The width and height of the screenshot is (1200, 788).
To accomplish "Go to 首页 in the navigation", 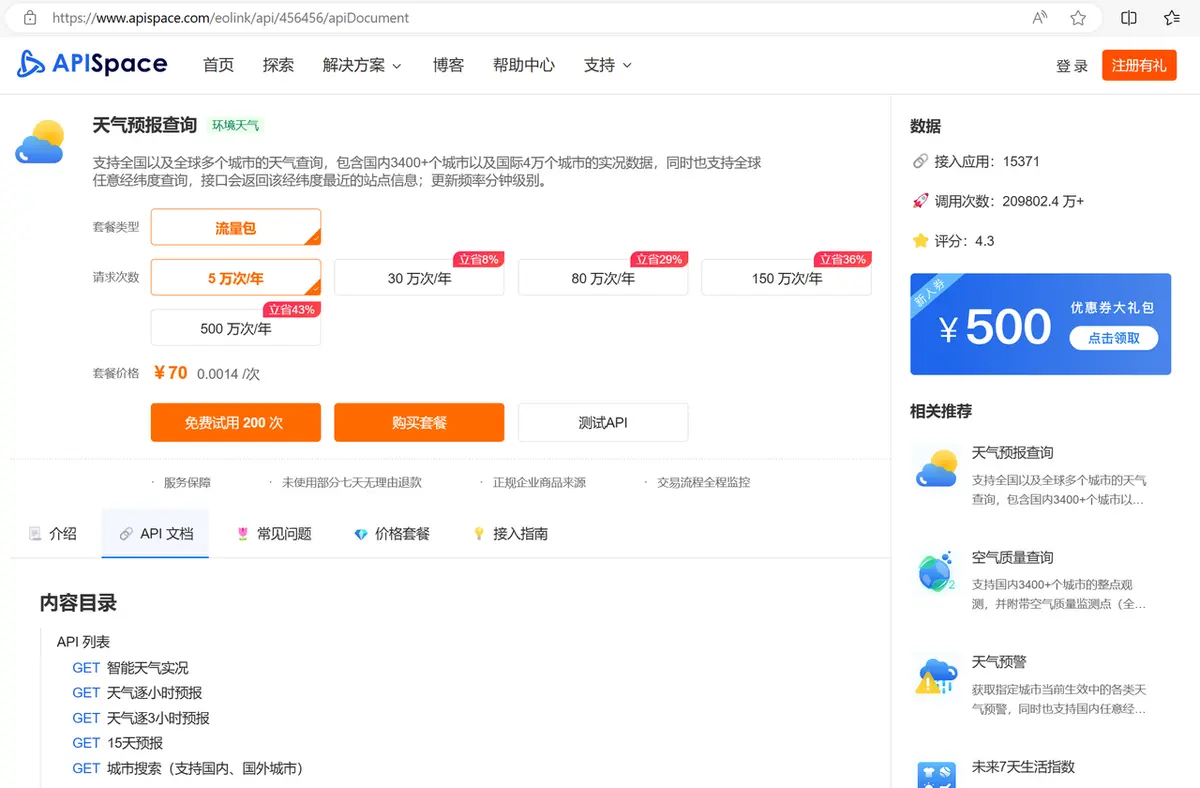I will click(218, 65).
